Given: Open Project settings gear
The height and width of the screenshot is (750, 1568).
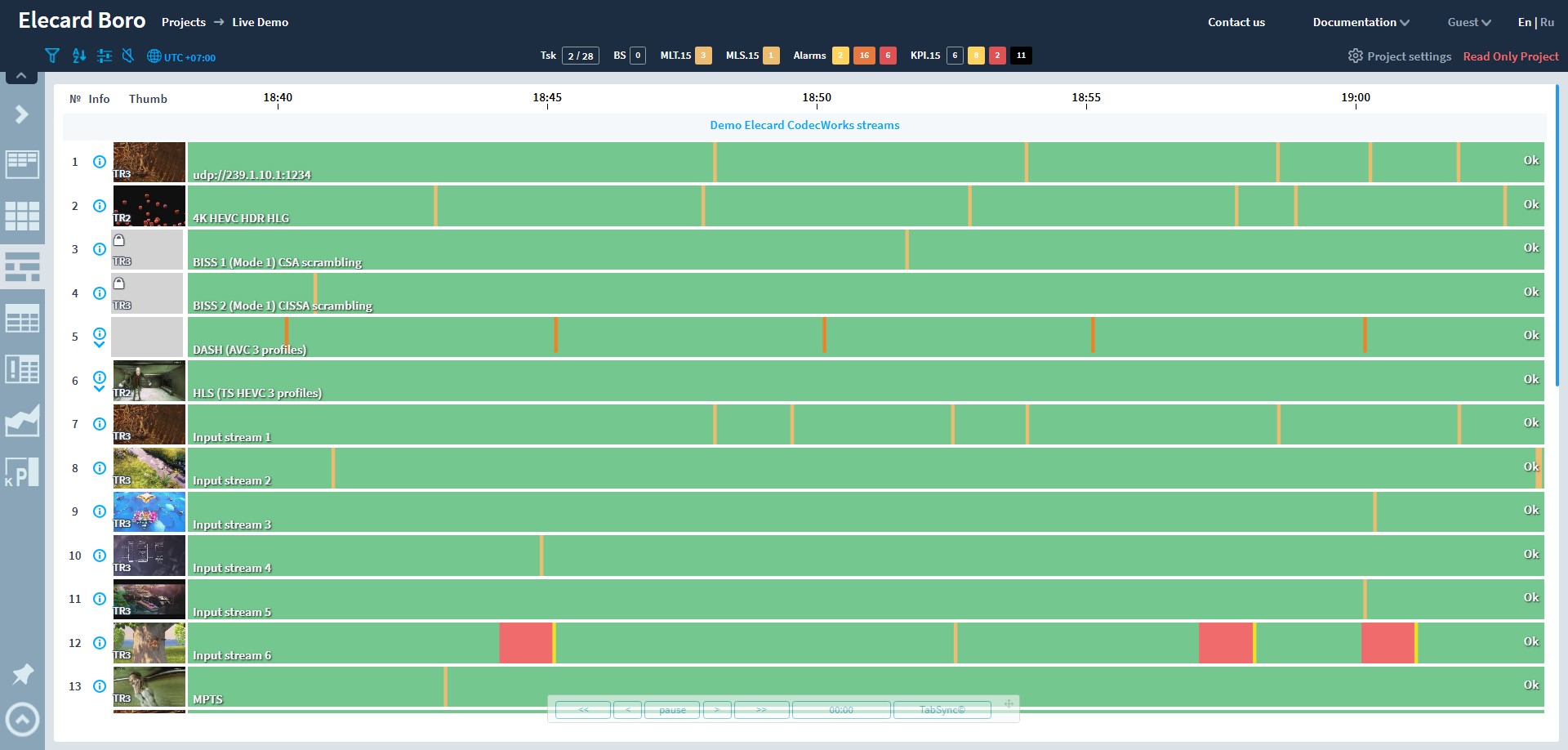Looking at the screenshot, I should tap(1400, 56).
